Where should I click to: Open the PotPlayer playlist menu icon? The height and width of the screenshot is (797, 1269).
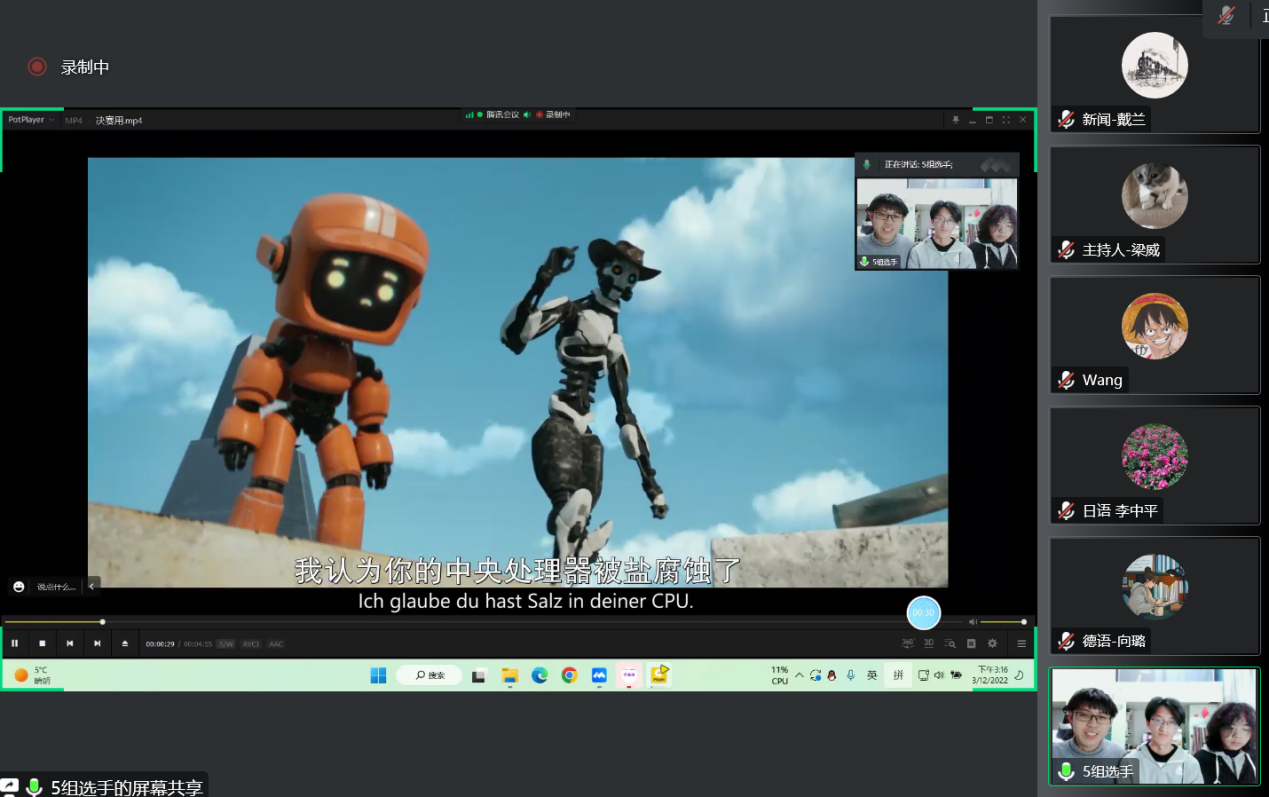1021,643
